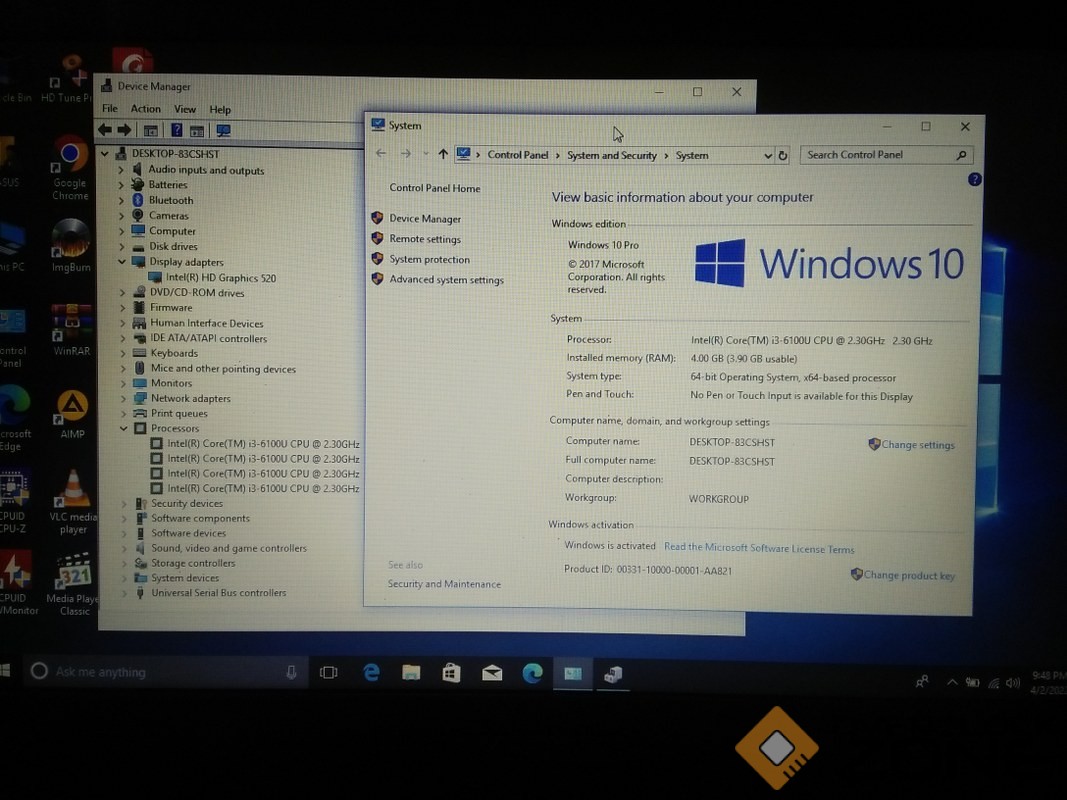Click Change product key link
The height and width of the screenshot is (800, 1067).
908,576
